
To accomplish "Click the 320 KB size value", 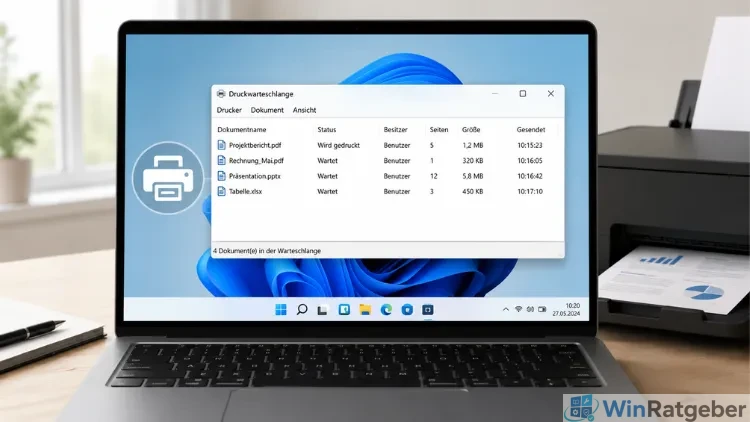I will (x=473, y=161).
